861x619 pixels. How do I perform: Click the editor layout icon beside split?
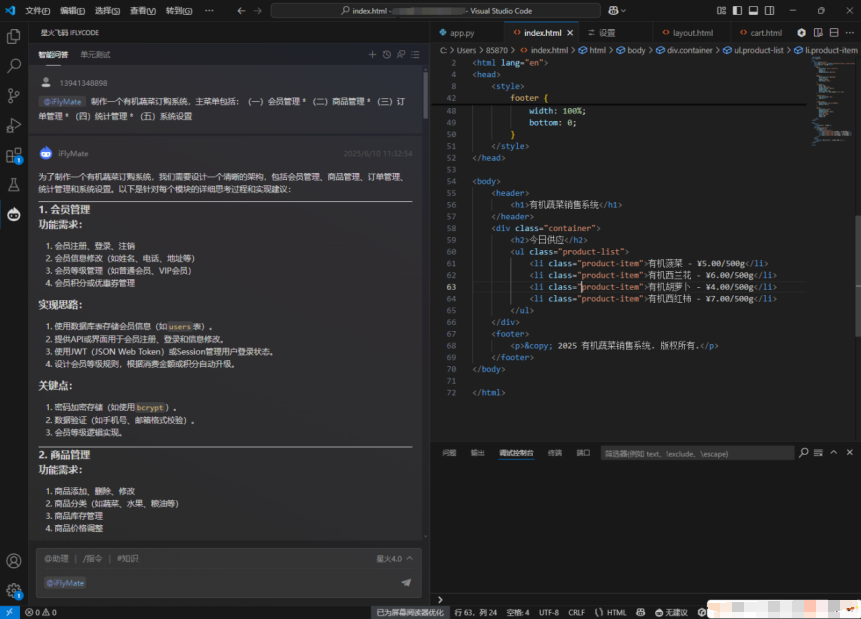pos(834,33)
